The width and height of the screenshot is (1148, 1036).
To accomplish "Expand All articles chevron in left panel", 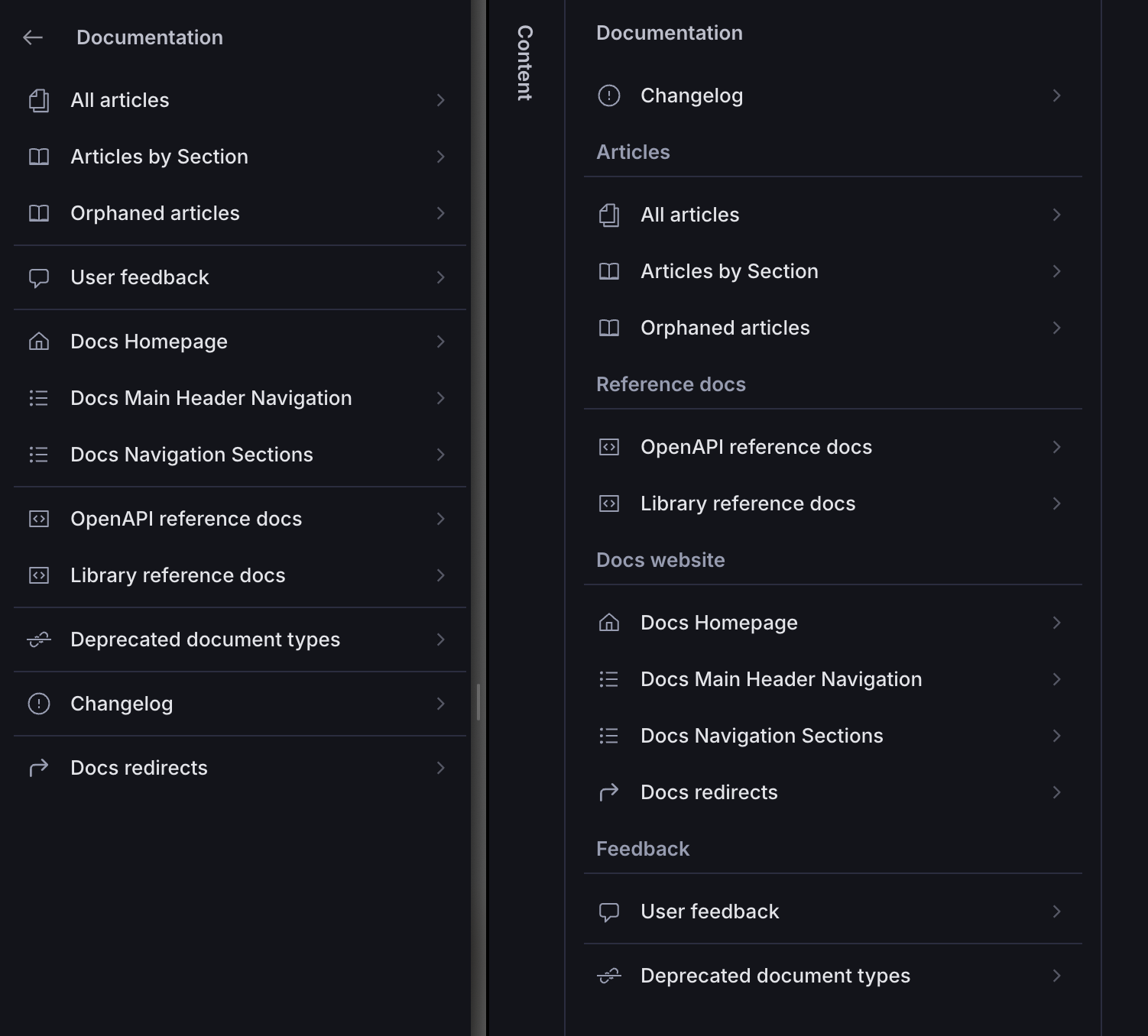I will pos(441,100).
